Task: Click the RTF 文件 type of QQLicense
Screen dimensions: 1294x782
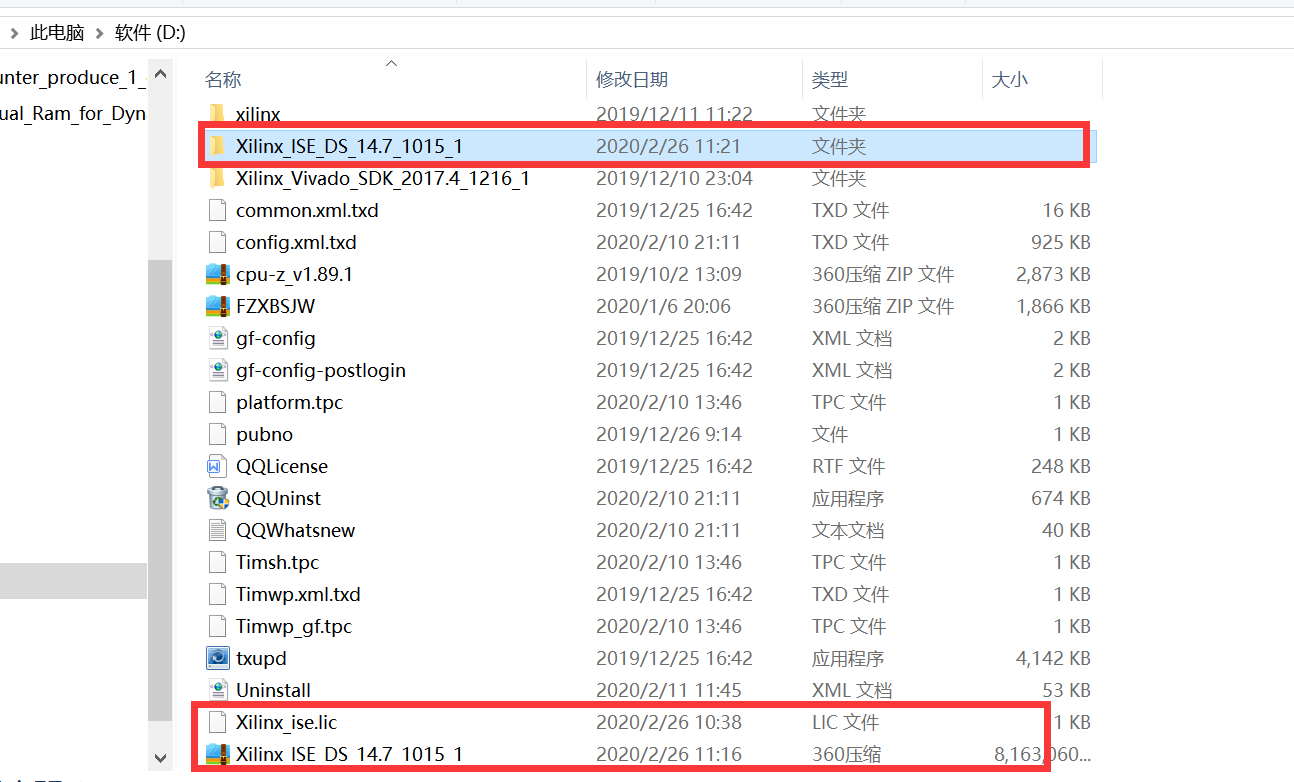Action: [x=848, y=466]
